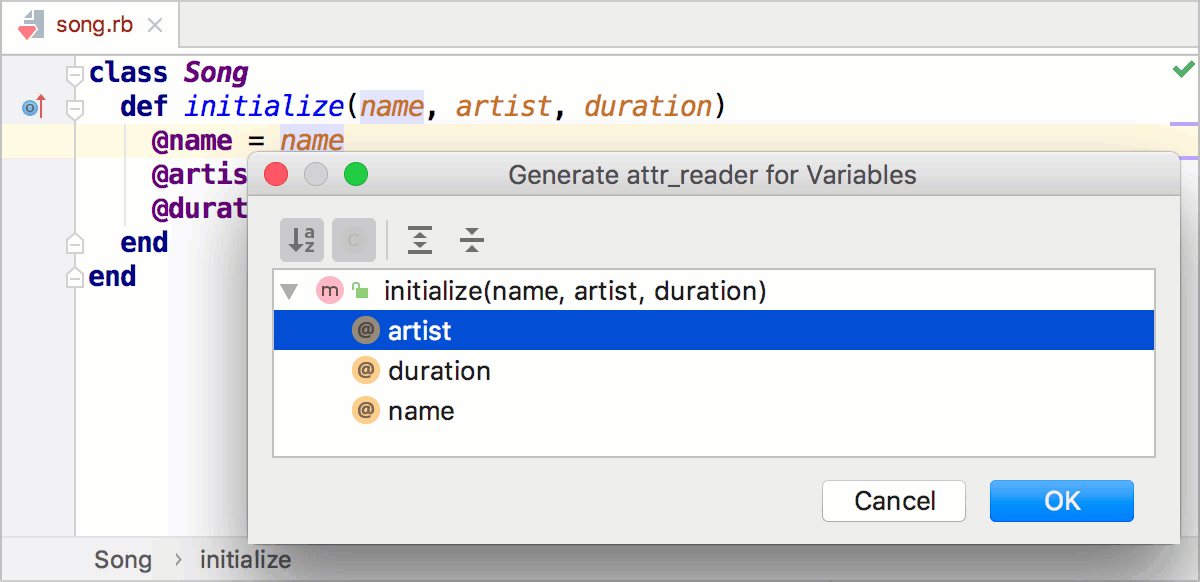This screenshot has width=1200, height=582.
Task: Fold the initialize method using its gutter marker
Action: click(74, 107)
